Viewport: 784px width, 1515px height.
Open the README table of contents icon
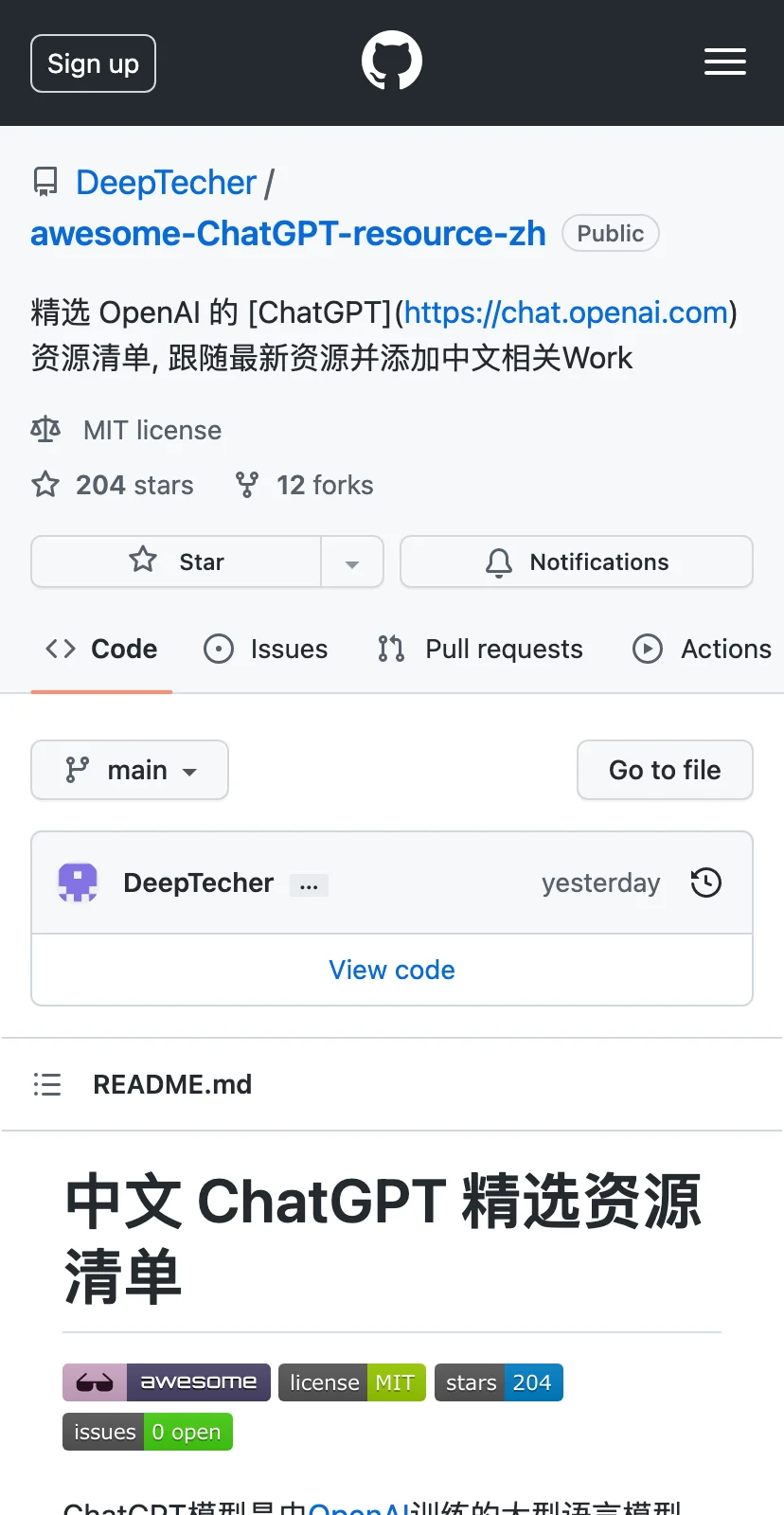47,1084
